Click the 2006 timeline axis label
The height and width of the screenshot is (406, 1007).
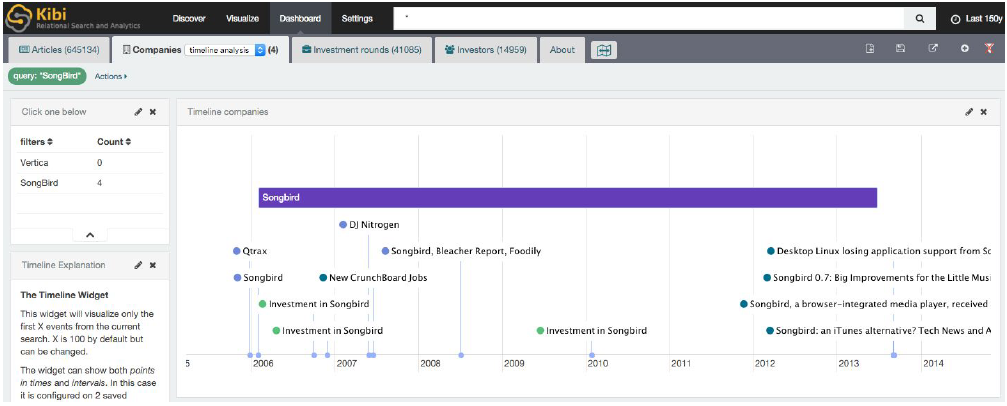point(263,364)
